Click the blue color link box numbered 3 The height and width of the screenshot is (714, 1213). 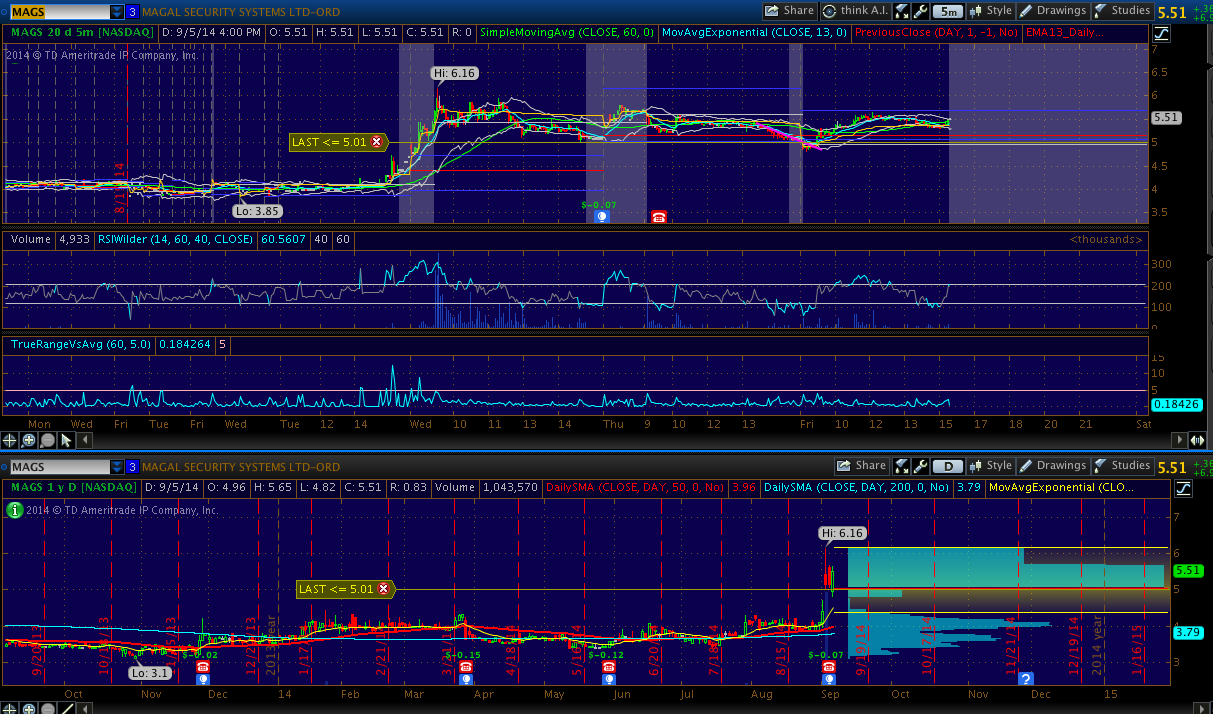click(x=132, y=12)
